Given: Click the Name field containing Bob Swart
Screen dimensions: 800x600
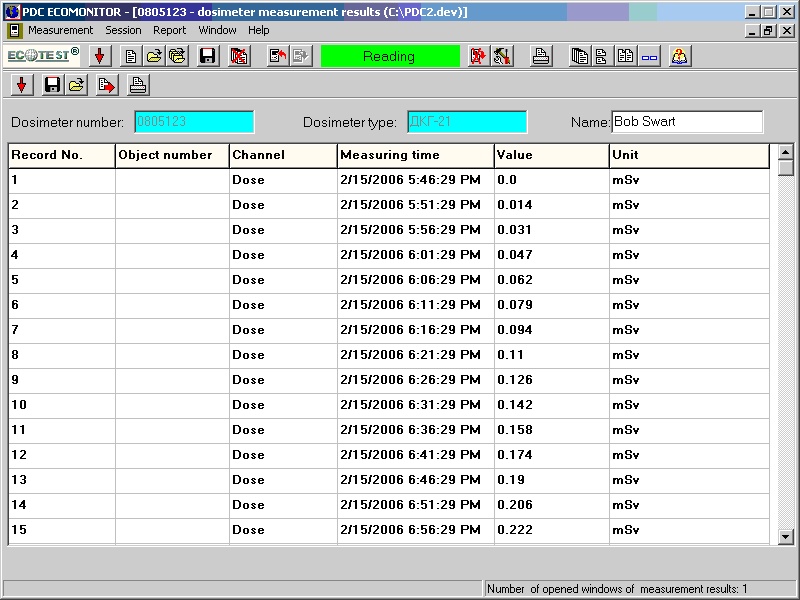Looking at the screenshot, I should 687,121.
